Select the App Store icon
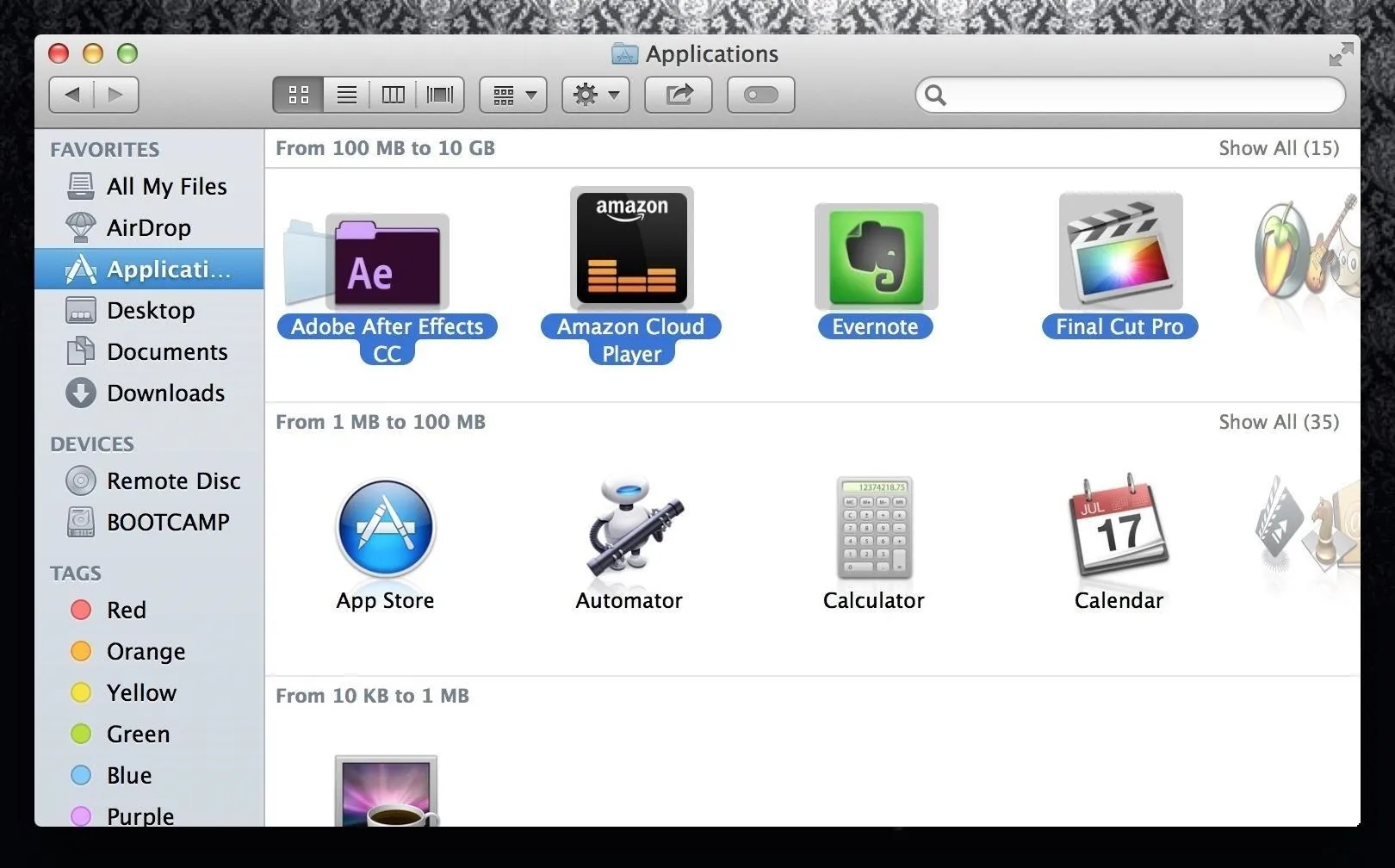This screenshot has width=1395, height=868. click(386, 528)
